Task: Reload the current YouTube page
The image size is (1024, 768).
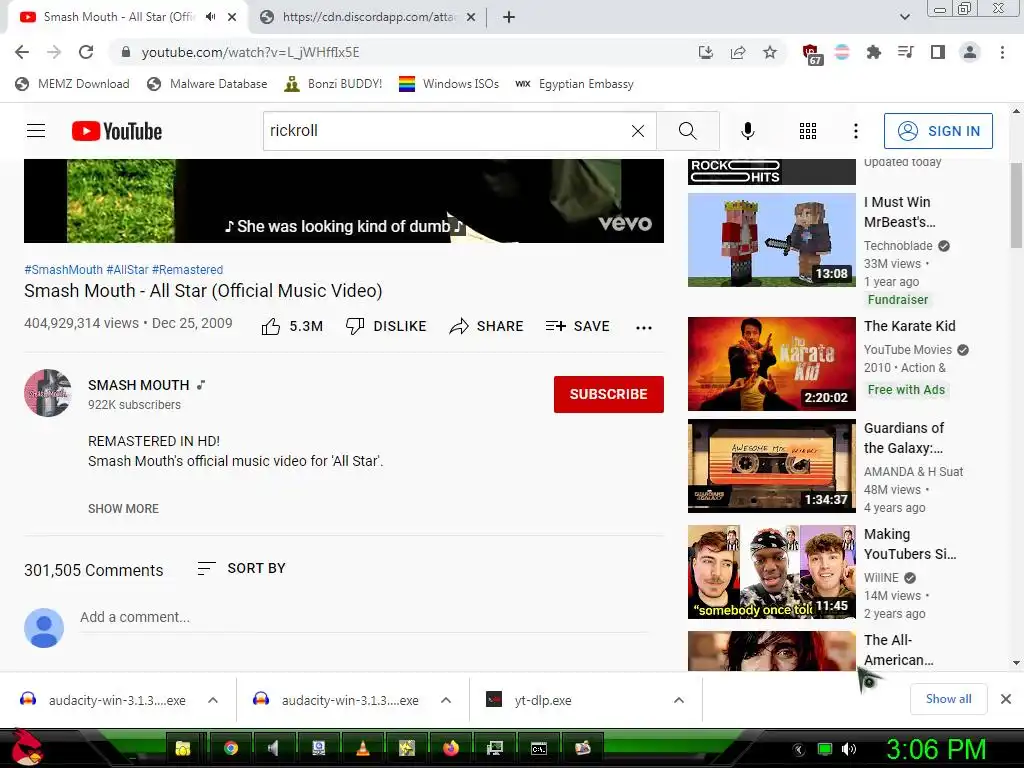Action: point(86,52)
